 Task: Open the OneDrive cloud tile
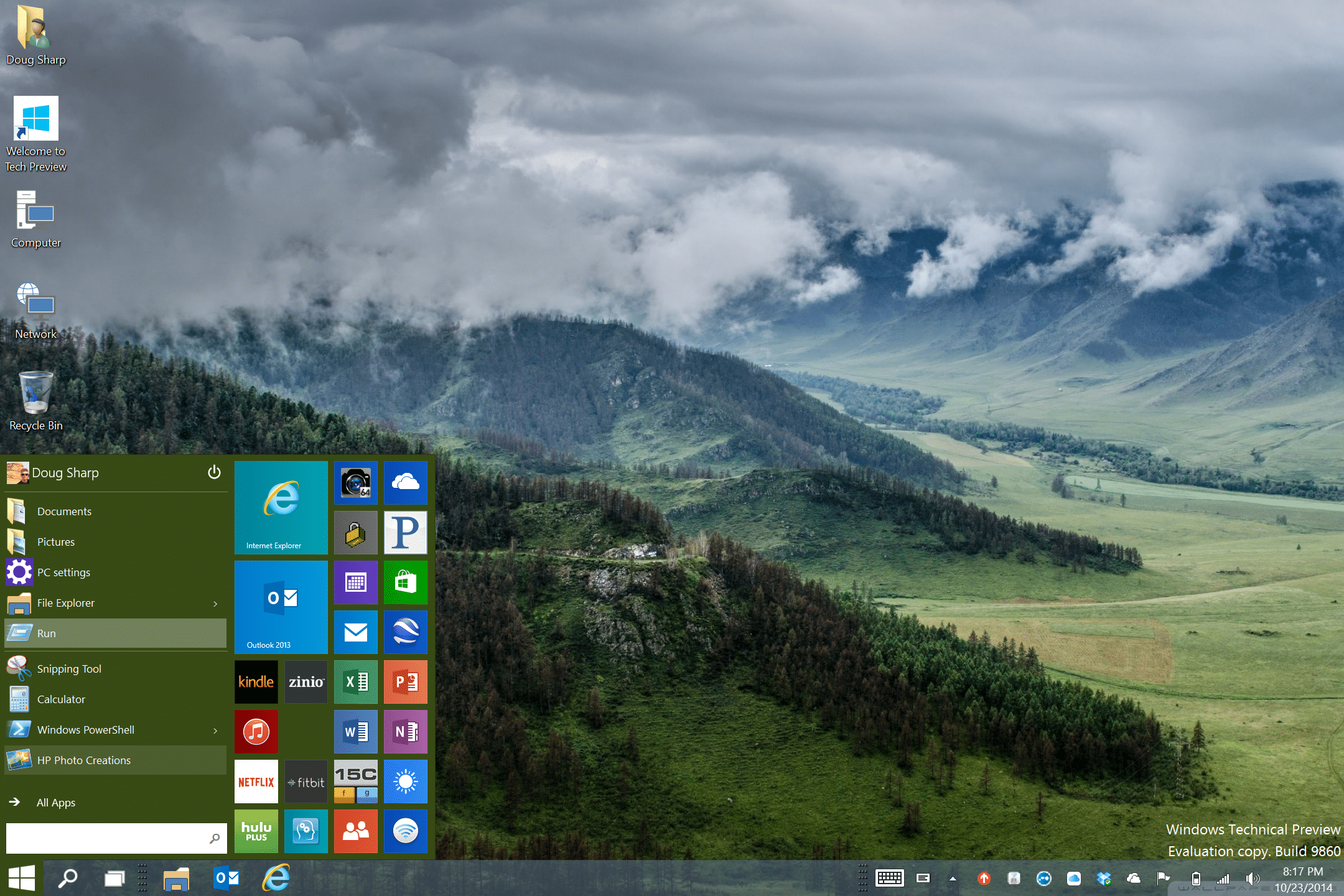[x=406, y=483]
